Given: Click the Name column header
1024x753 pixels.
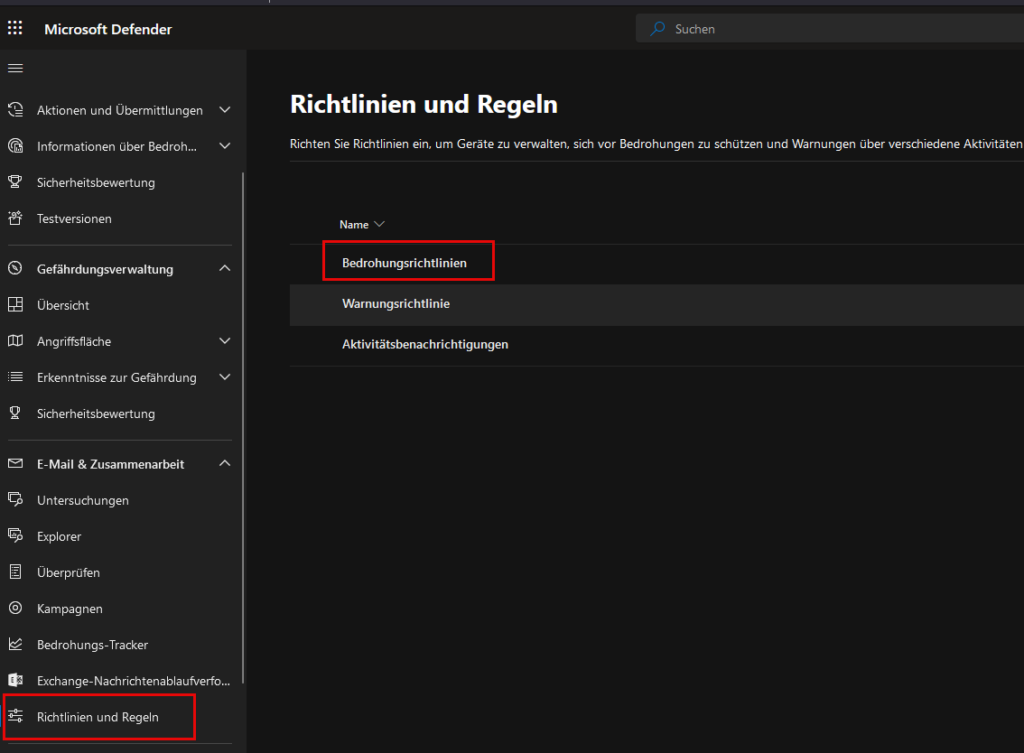Looking at the screenshot, I should (x=354, y=224).
